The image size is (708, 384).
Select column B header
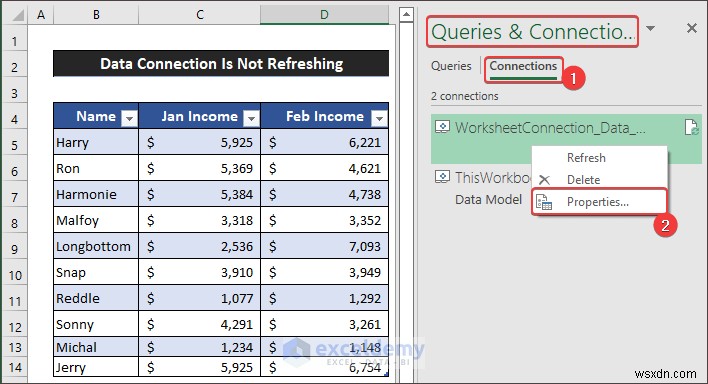click(96, 15)
